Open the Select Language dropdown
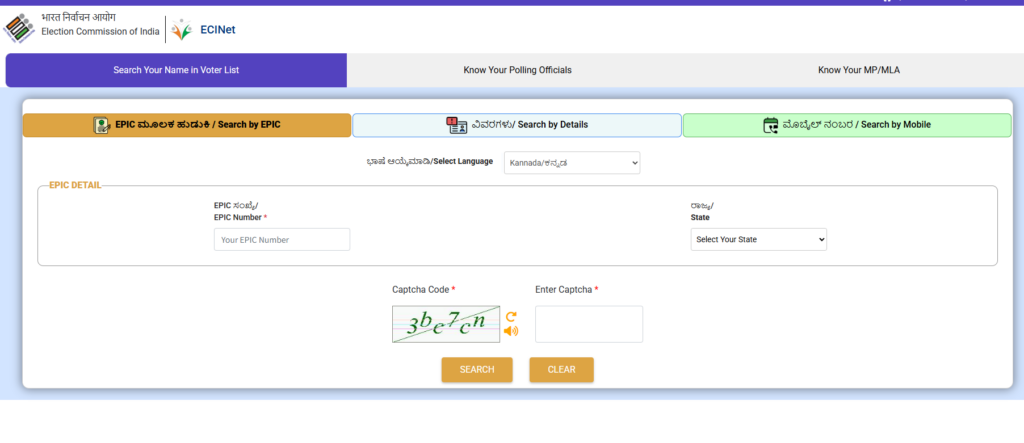The image size is (1024, 443). click(x=571, y=163)
